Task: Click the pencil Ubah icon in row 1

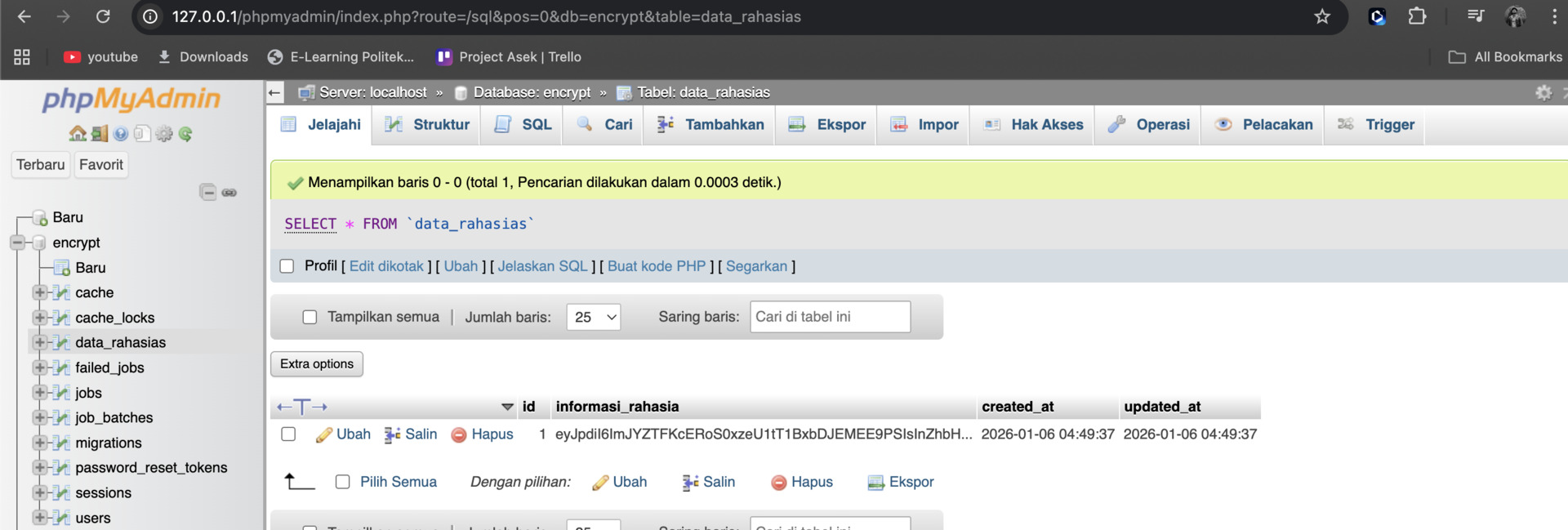Action: 324,434
